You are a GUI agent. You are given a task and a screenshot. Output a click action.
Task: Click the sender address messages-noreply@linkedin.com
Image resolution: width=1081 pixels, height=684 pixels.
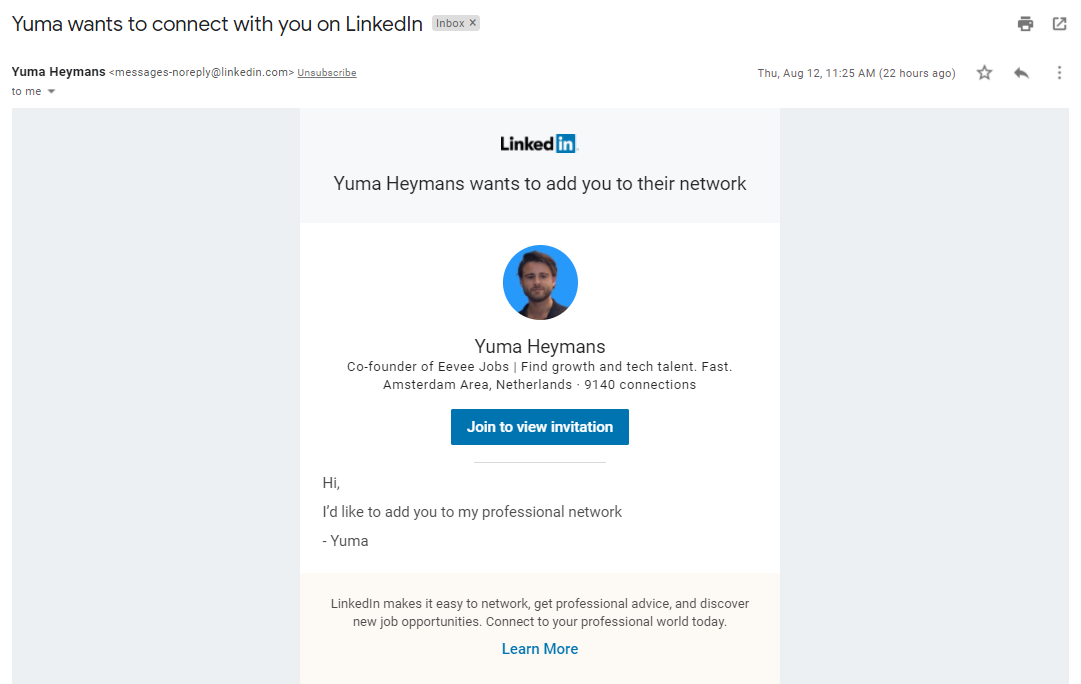201,73
